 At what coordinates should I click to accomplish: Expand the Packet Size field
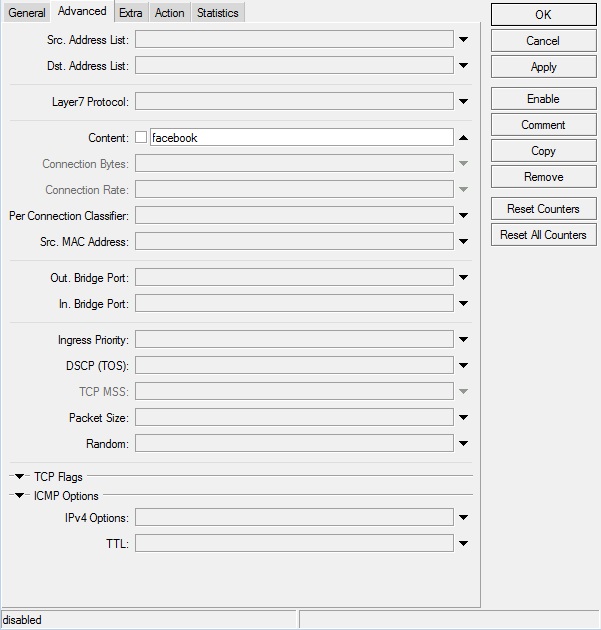(464, 418)
